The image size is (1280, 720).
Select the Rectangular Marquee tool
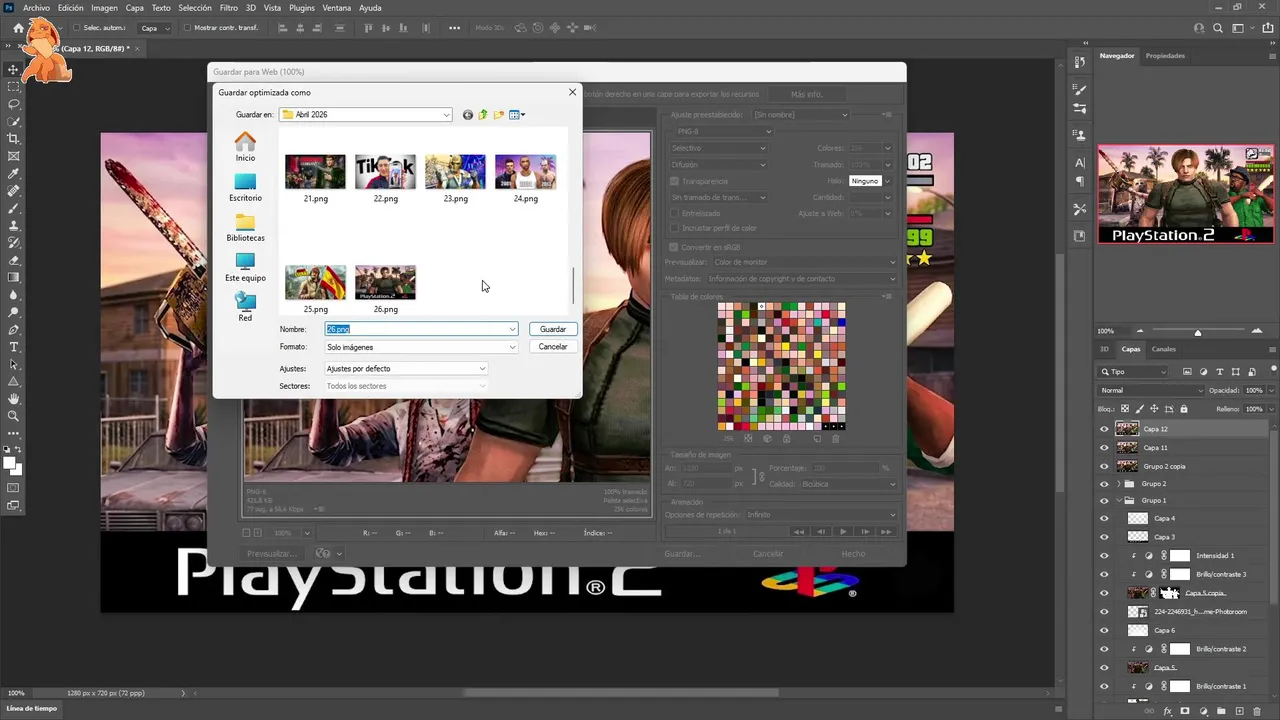coord(14,87)
